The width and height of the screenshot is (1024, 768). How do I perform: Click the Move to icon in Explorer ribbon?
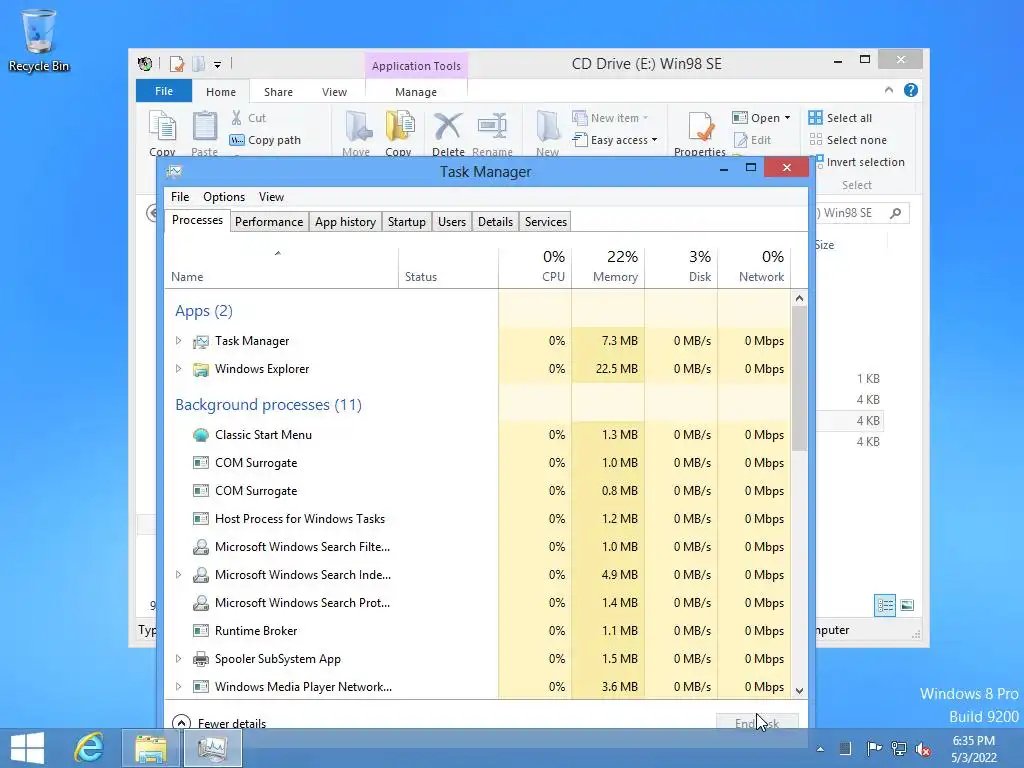(x=357, y=127)
